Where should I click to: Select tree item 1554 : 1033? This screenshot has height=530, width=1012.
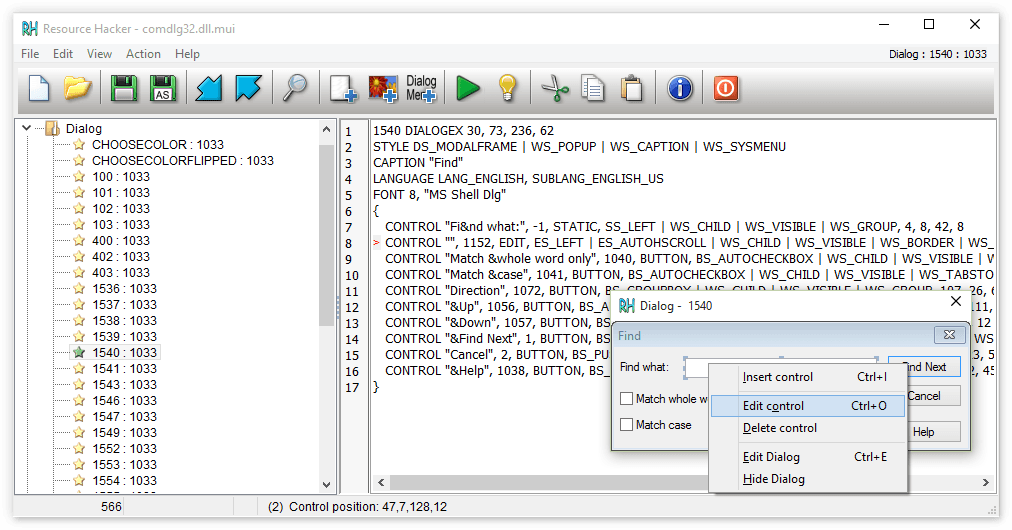[x=124, y=480]
